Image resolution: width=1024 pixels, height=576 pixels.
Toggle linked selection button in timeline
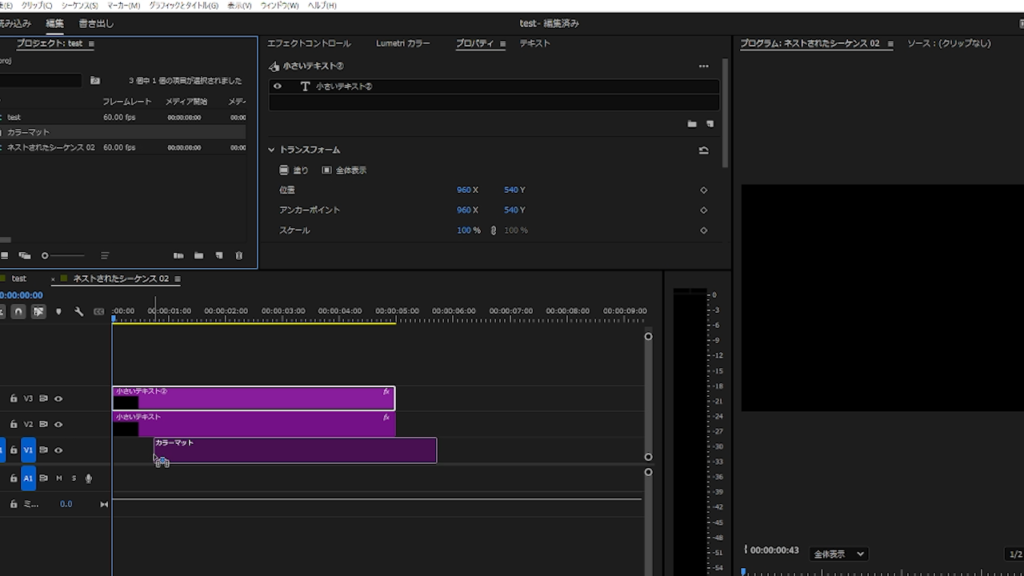pyautogui.click(x=39, y=312)
